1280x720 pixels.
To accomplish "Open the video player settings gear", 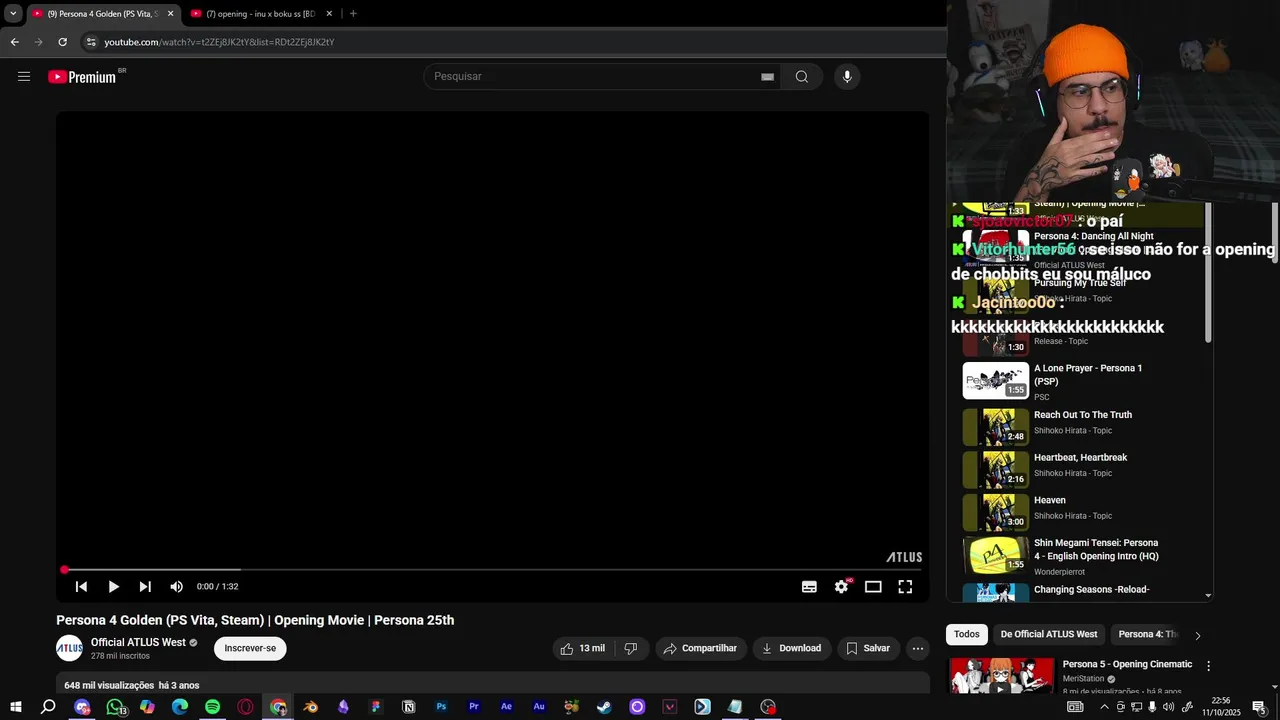I will pyautogui.click(x=841, y=587).
